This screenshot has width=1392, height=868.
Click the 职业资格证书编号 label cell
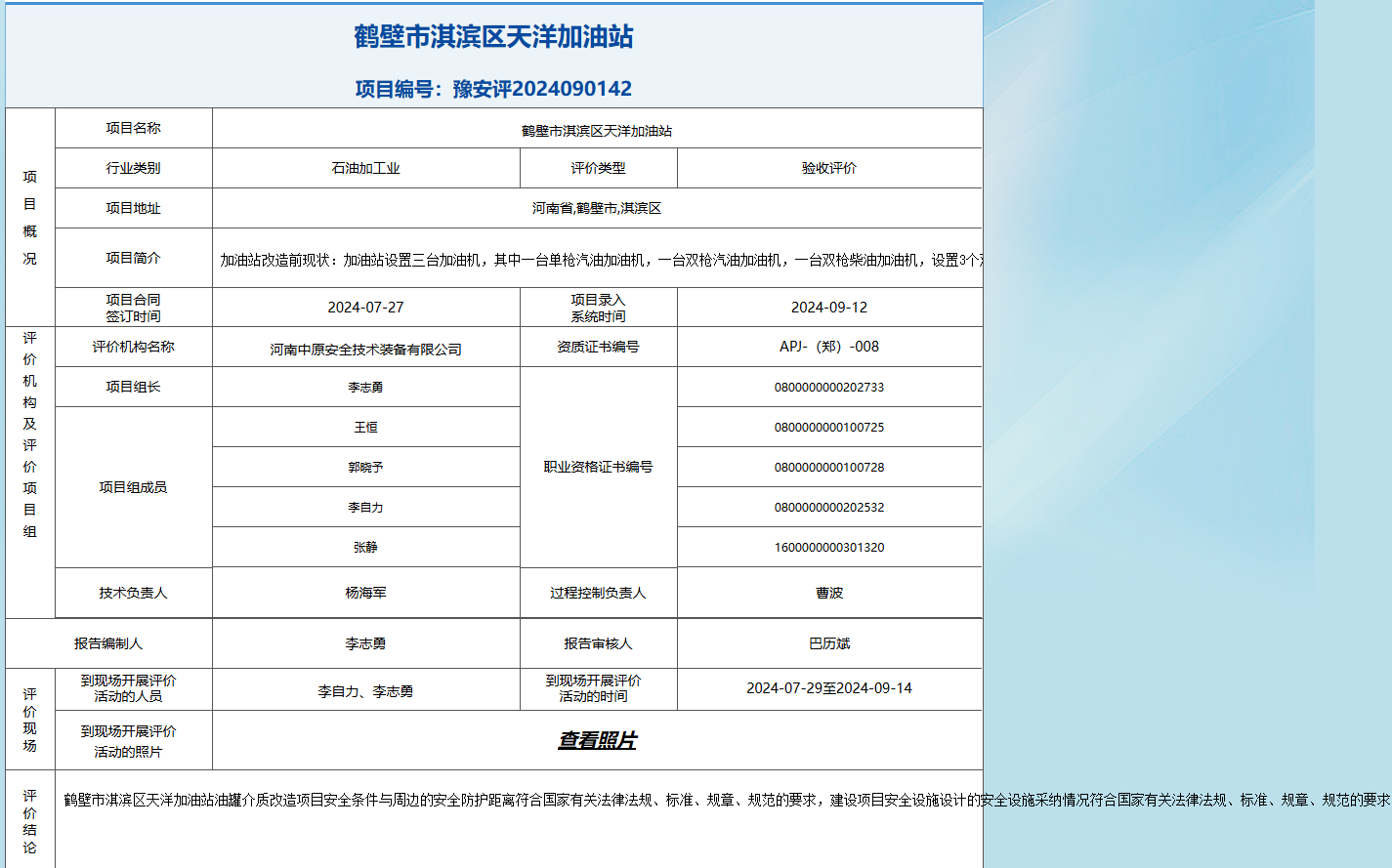pos(599,467)
